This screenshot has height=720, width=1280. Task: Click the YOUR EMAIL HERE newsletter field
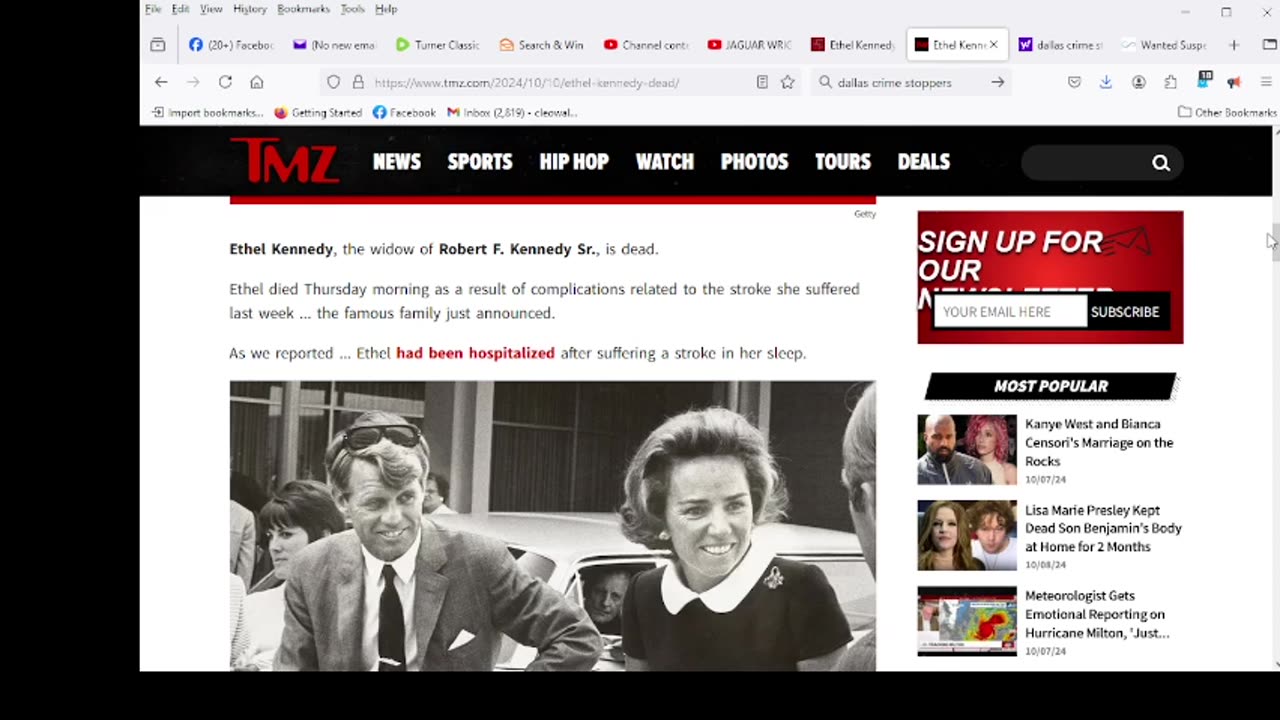pyautogui.click(x=1010, y=312)
